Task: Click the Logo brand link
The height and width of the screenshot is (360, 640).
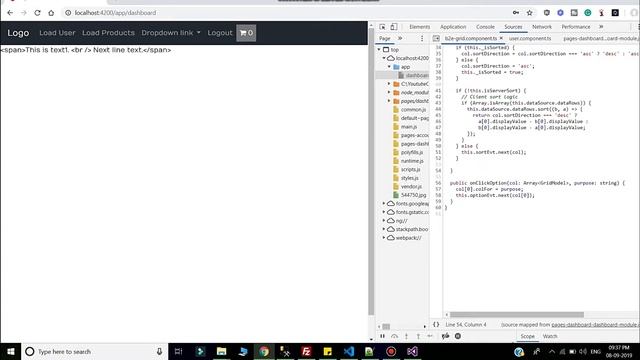Action: (18, 33)
